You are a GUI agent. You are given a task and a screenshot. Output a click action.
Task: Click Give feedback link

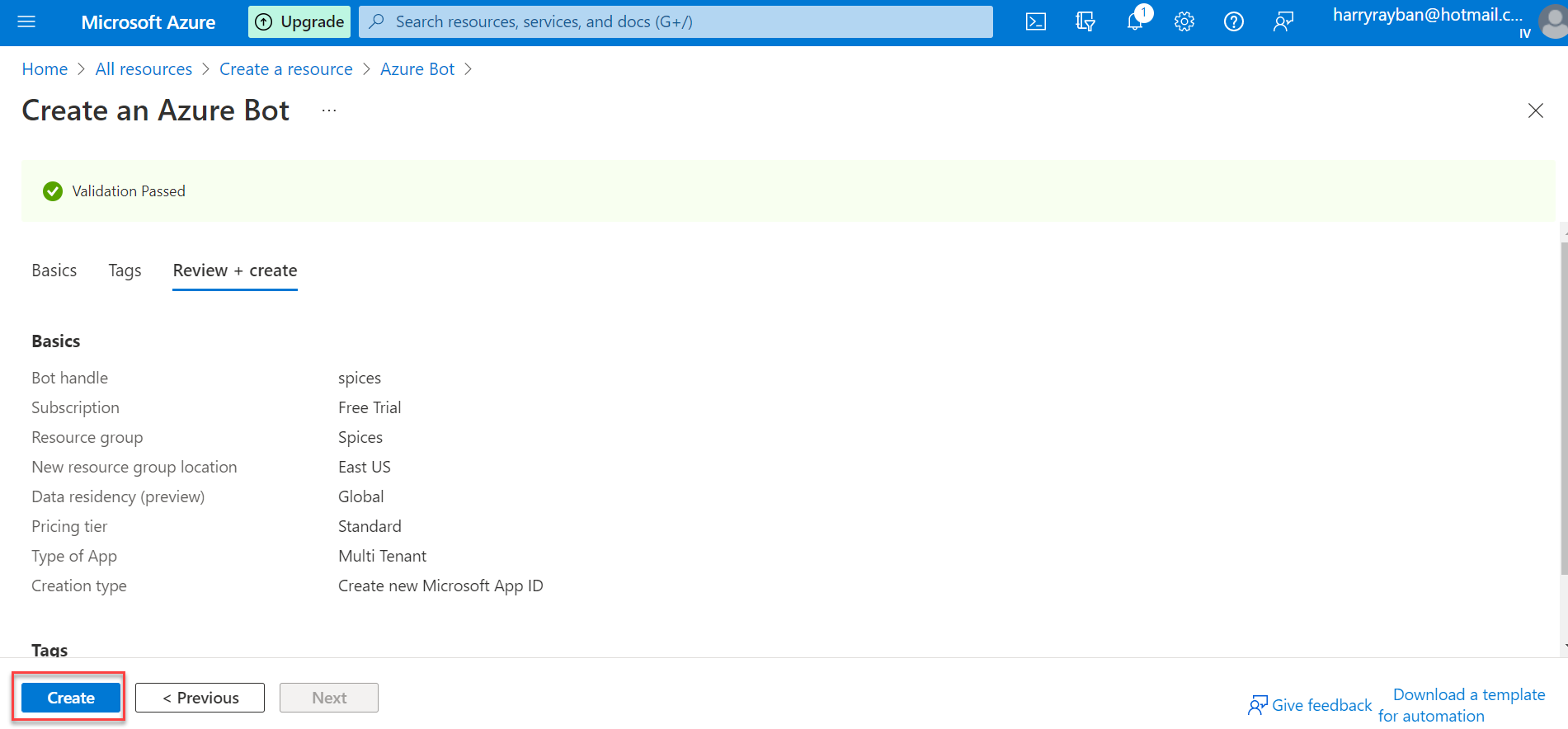(1310, 705)
